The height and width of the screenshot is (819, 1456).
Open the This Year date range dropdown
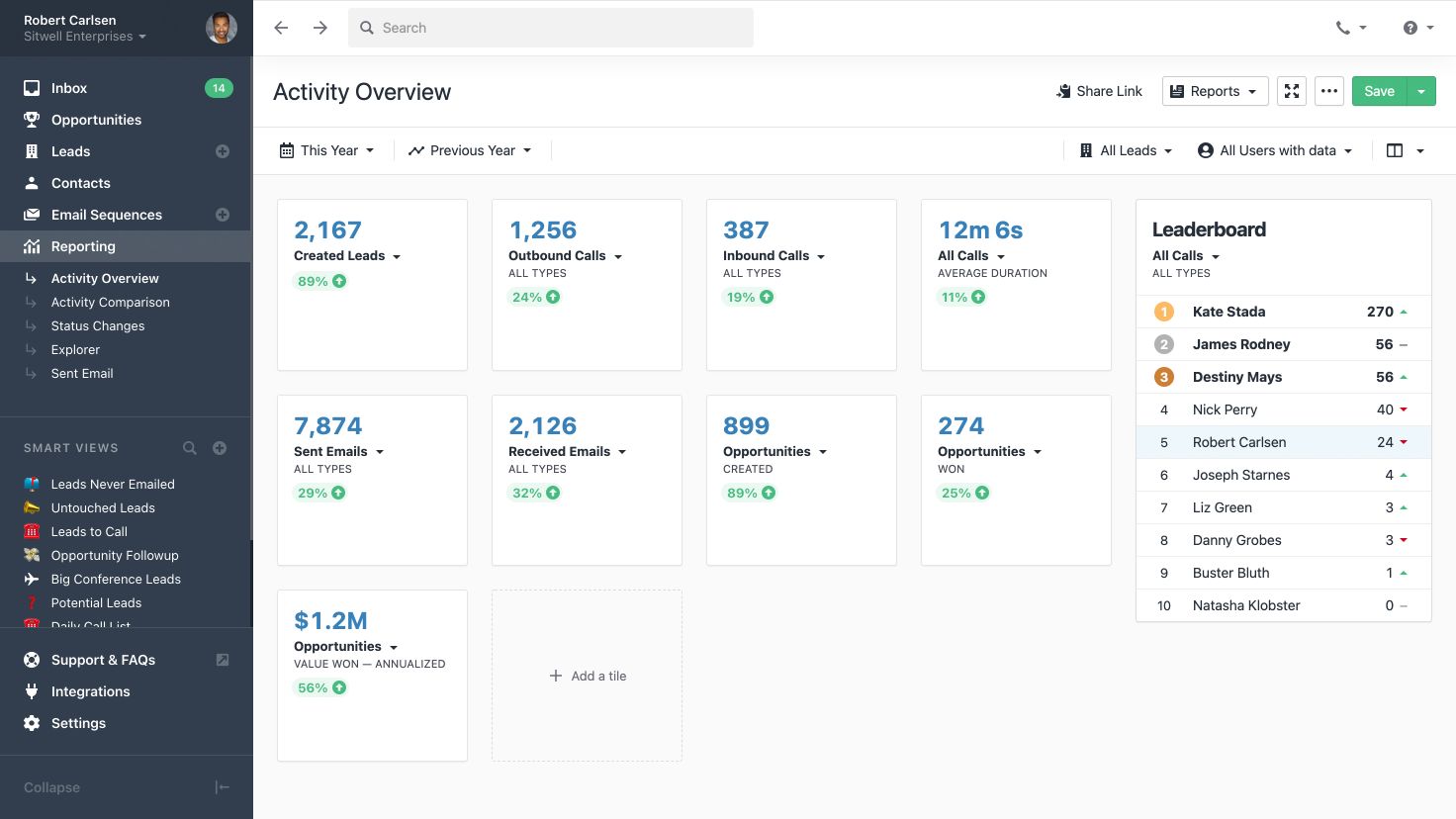pyautogui.click(x=327, y=150)
